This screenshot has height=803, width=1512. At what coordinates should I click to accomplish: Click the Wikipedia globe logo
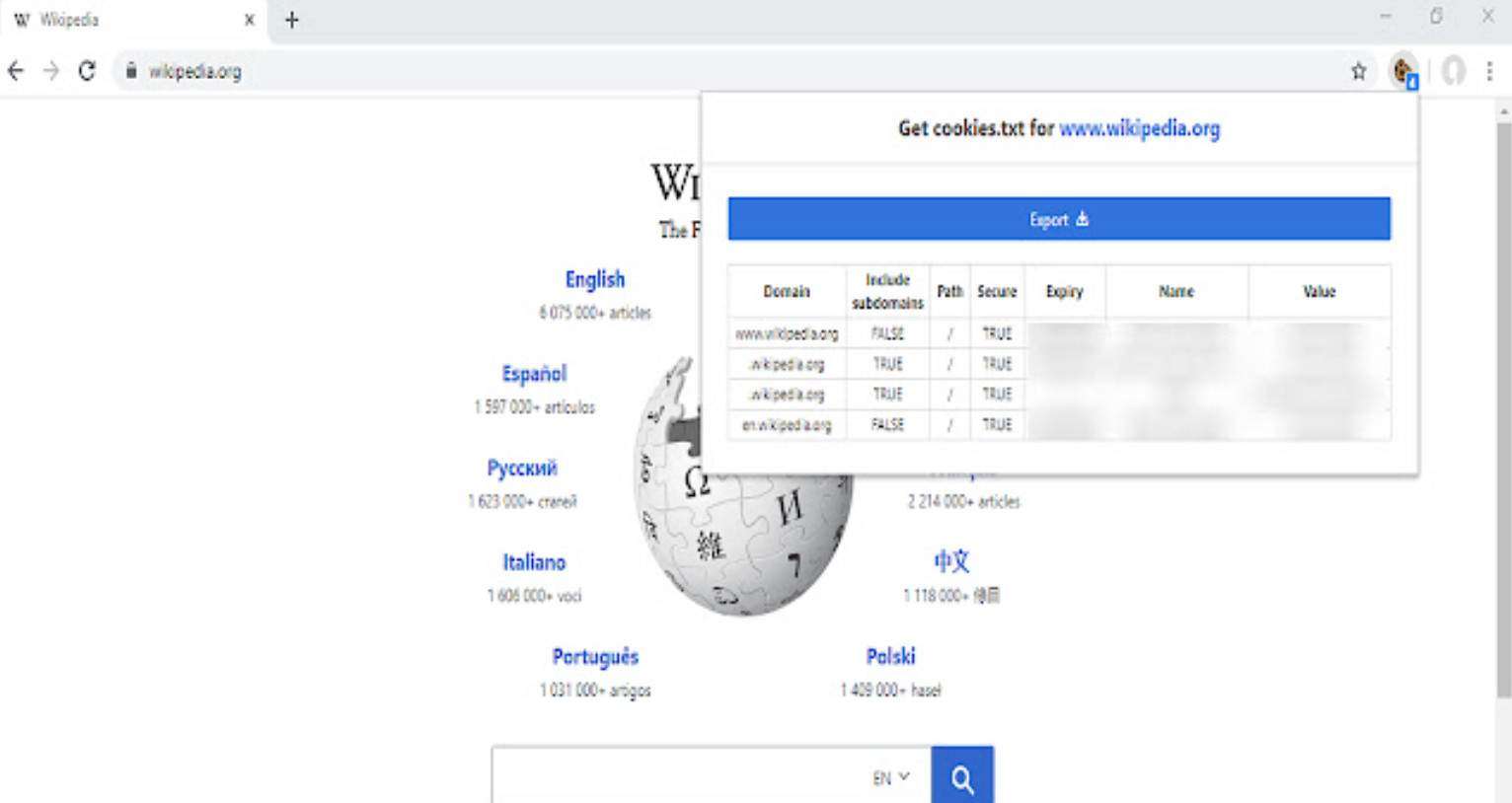point(742,486)
